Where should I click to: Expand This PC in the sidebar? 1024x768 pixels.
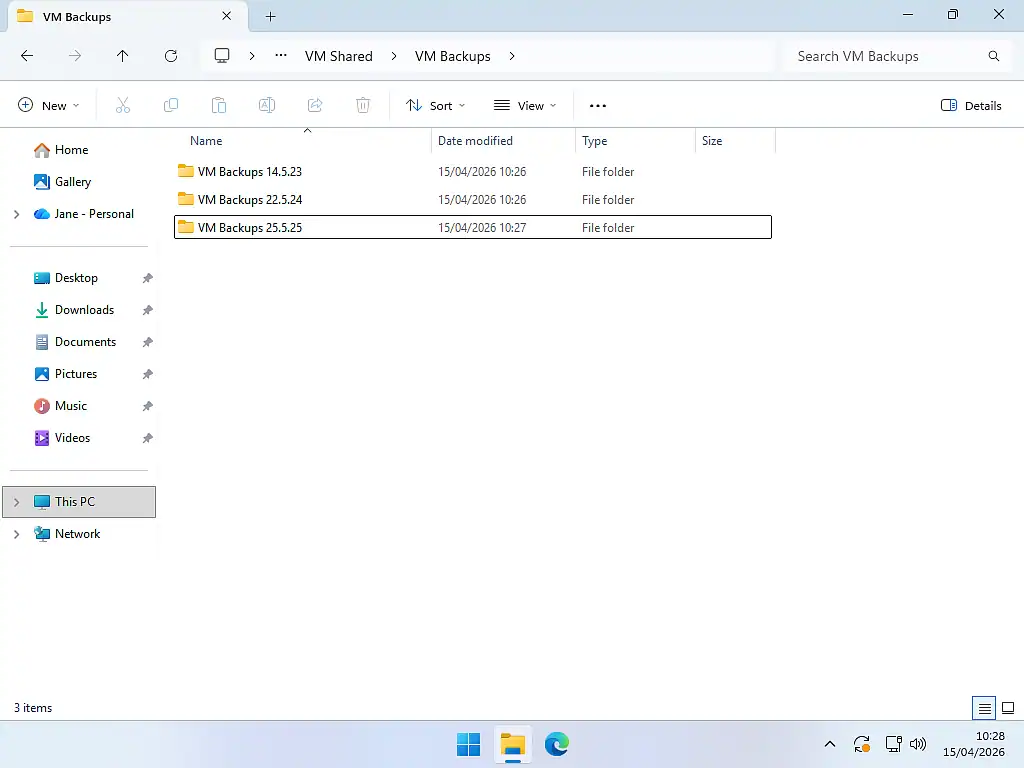pyautogui.click(x=16, y=501)
